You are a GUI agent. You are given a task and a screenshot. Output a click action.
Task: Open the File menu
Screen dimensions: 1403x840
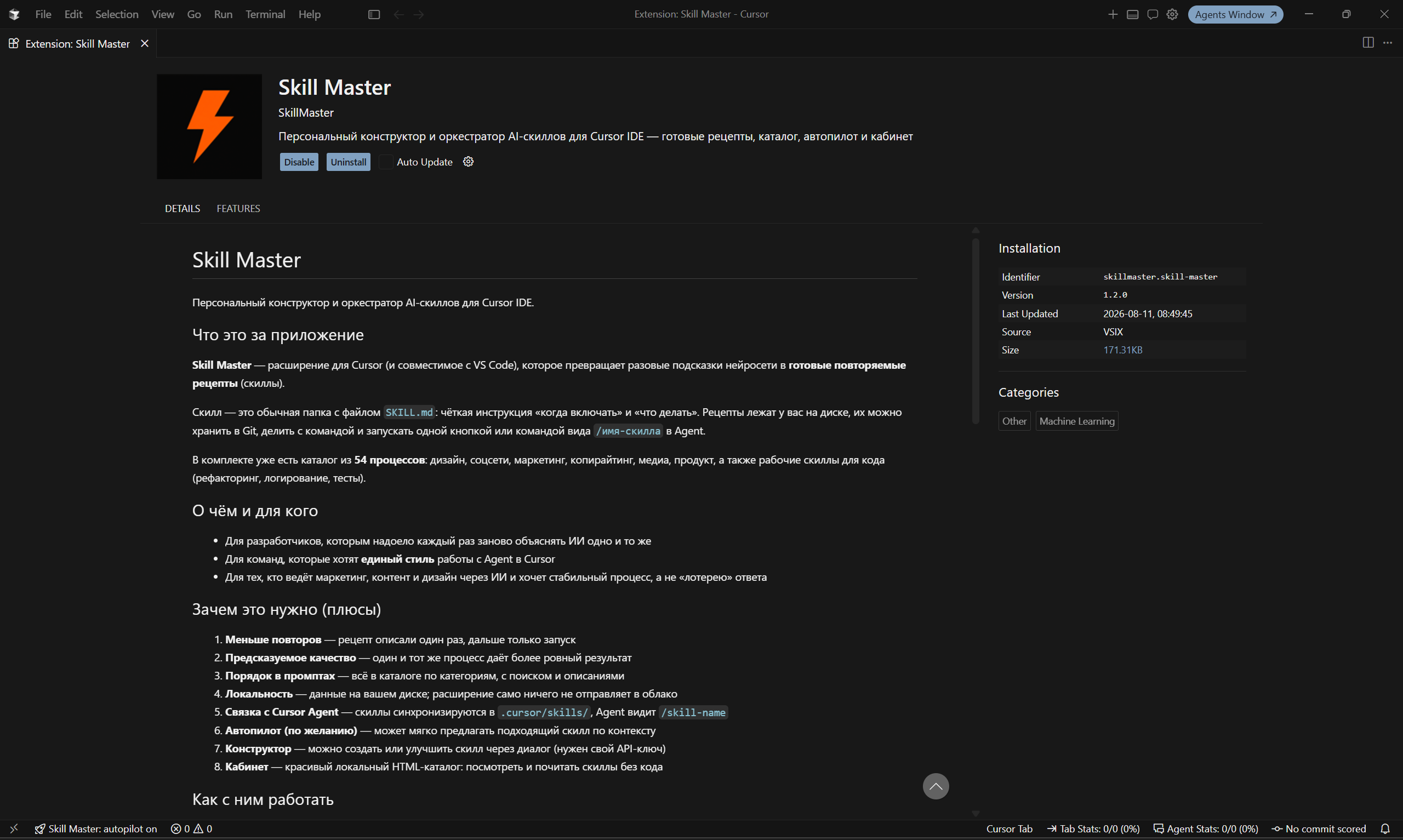pyautogui.click(x=43, y=14)
